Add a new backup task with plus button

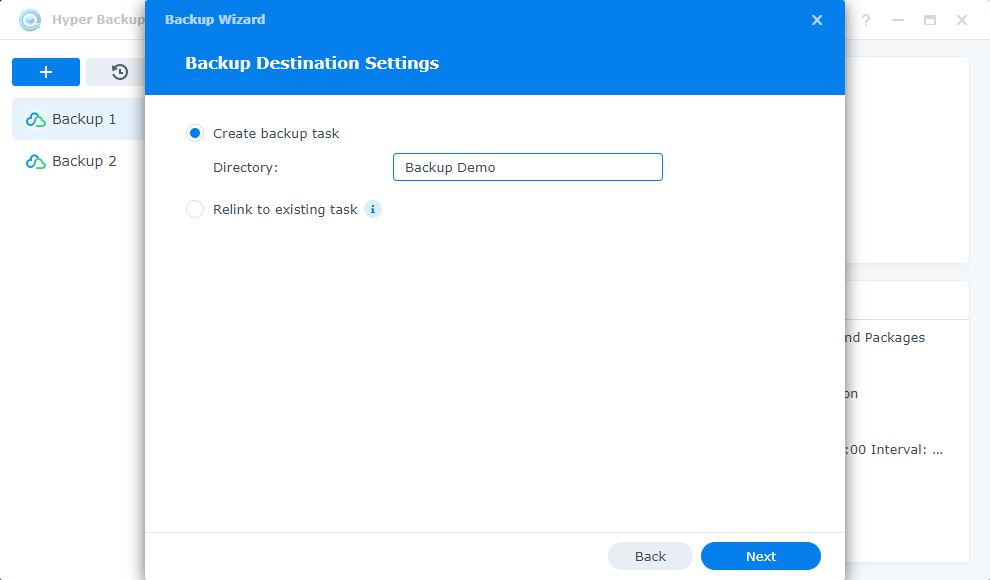46,72
